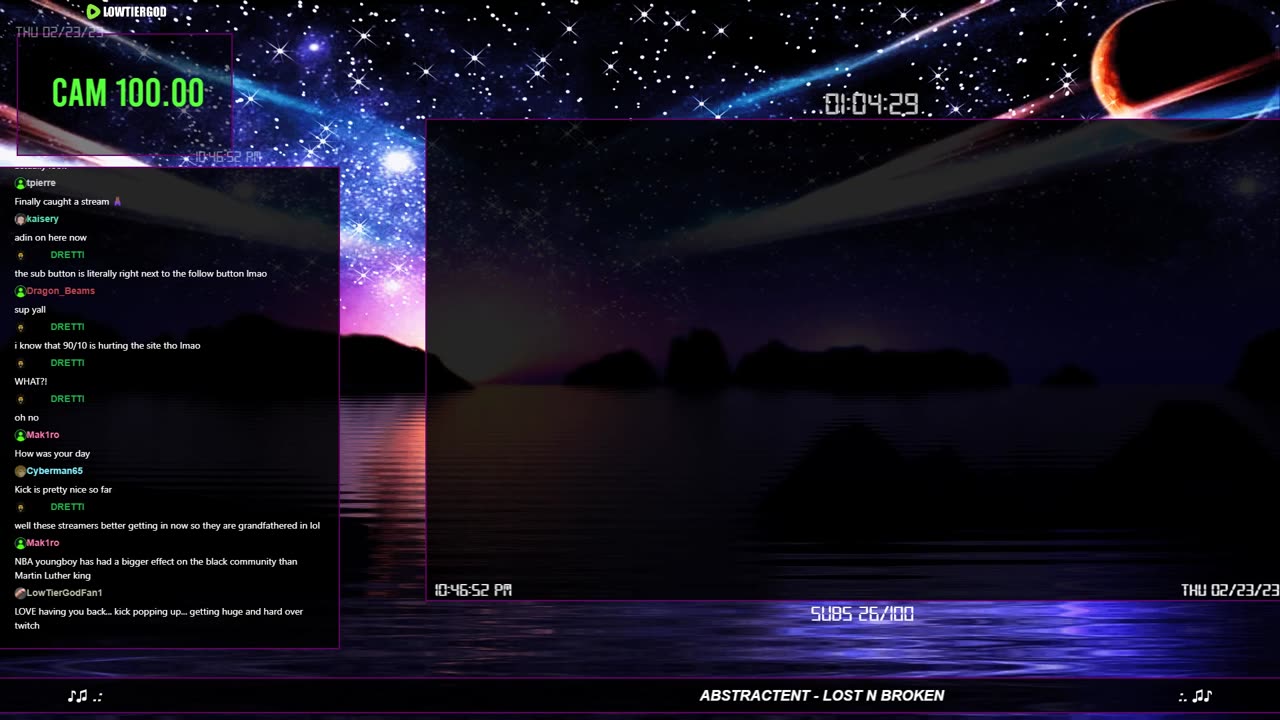Click Dragon_Beams' green avatar icon

click(20, 291)
